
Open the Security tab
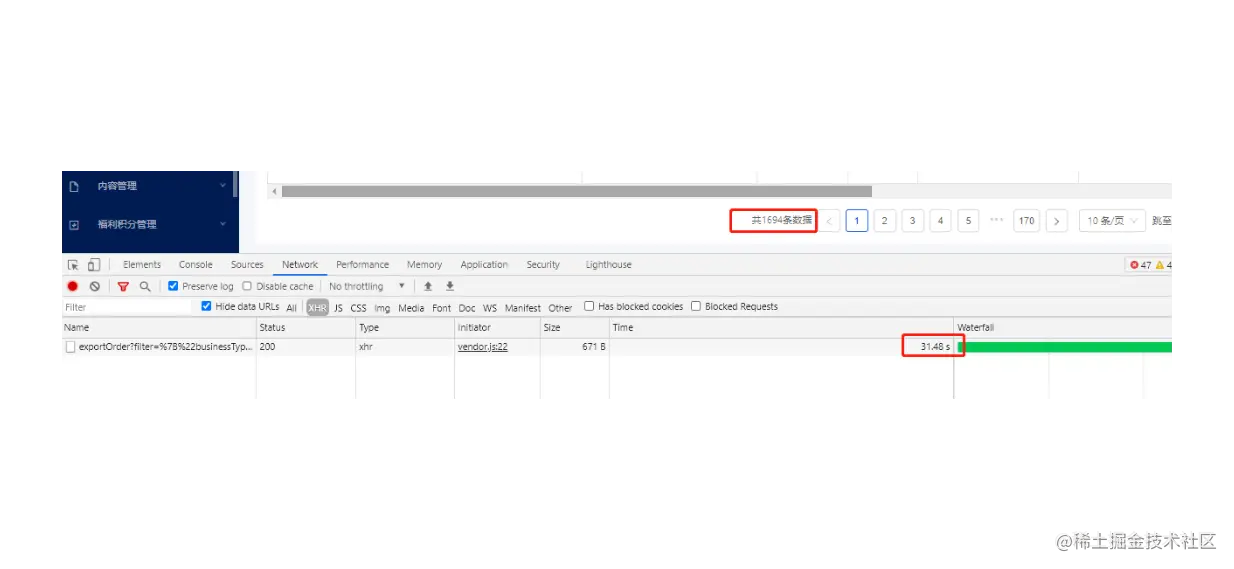tap(543, 265)
